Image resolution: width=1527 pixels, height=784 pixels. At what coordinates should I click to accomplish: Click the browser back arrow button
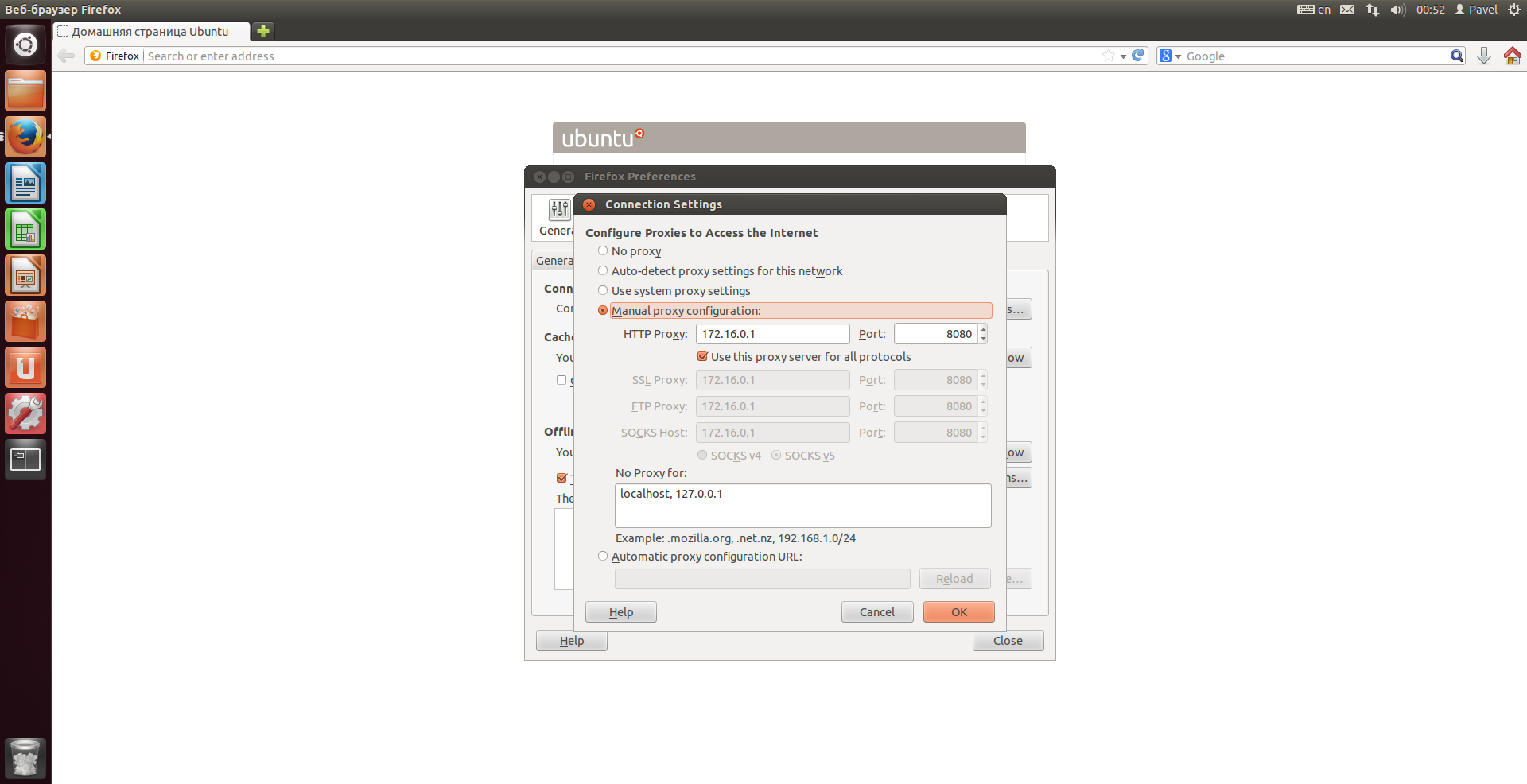66,56
